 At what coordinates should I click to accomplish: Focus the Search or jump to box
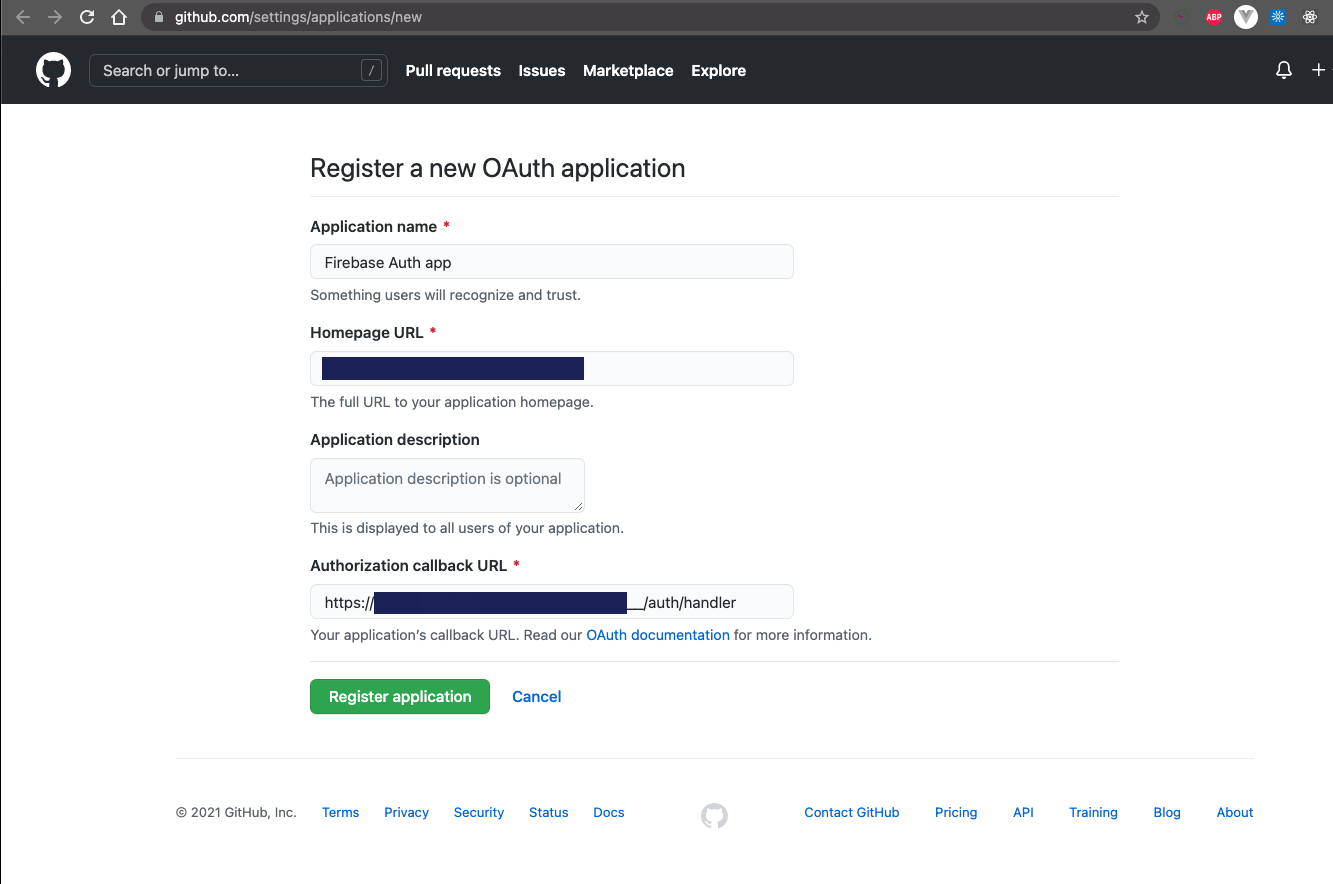click(230, 71)
